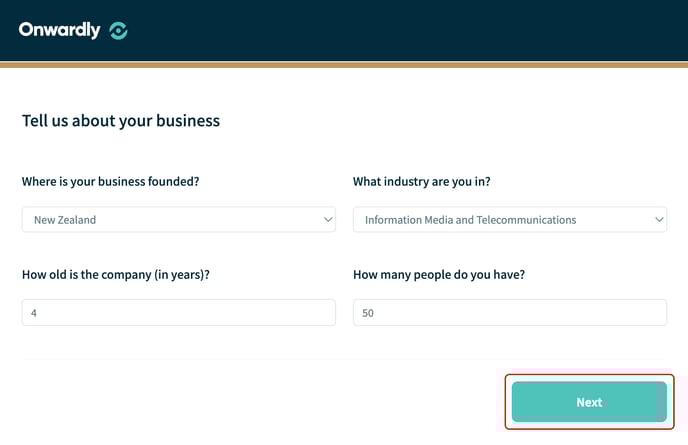Click the 'How many people do you have?' label

(x=439, y=275)
